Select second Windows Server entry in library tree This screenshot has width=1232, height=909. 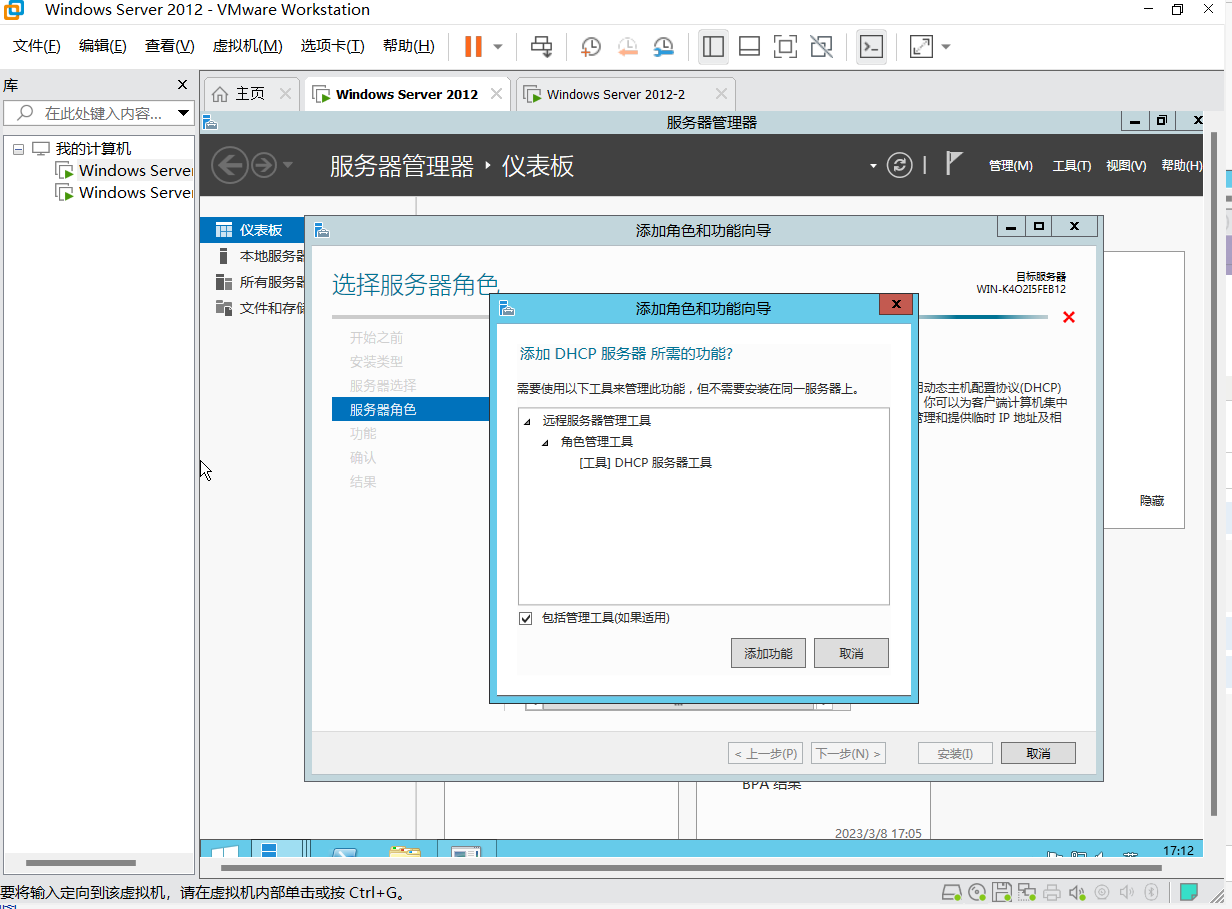coord(125,193)
